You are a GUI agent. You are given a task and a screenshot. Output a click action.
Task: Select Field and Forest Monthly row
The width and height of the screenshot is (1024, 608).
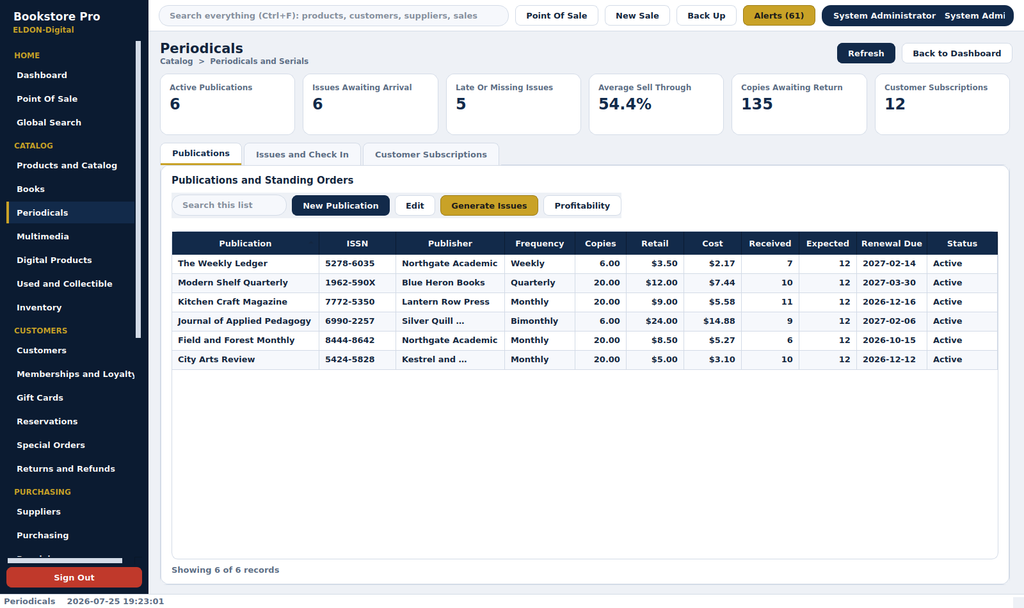[584, 340]
